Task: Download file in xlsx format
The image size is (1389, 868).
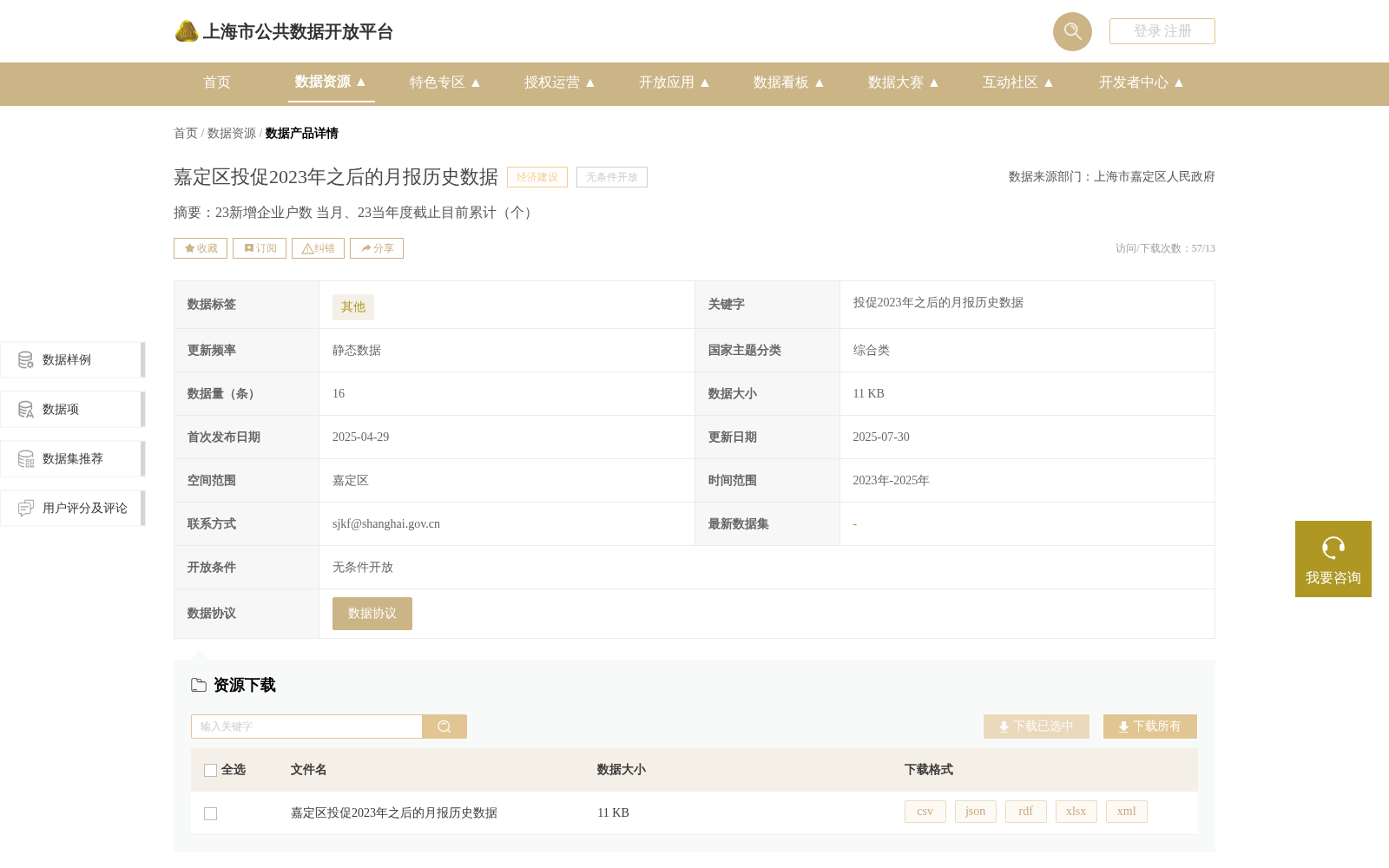Action: (1076, 812)
